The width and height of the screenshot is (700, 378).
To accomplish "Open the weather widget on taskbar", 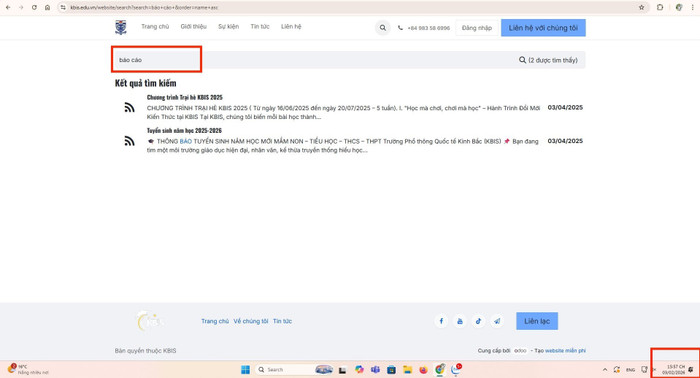I will coord(28,369).
